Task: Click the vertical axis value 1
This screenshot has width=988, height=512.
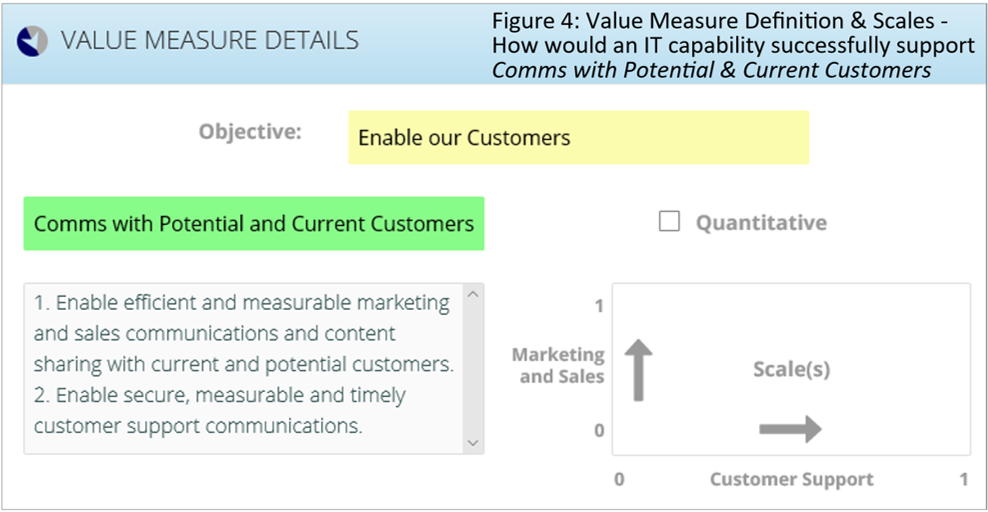Action: point(599,306)
